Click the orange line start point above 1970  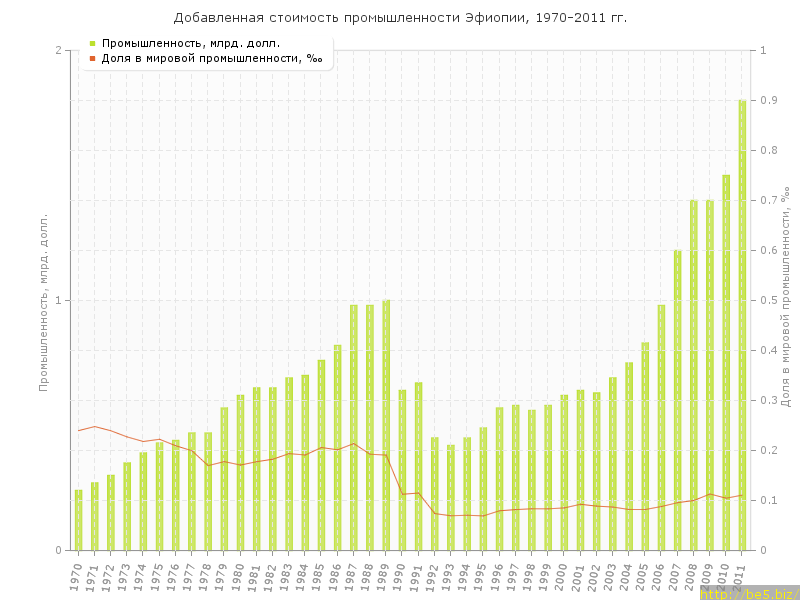pos(79,430)
